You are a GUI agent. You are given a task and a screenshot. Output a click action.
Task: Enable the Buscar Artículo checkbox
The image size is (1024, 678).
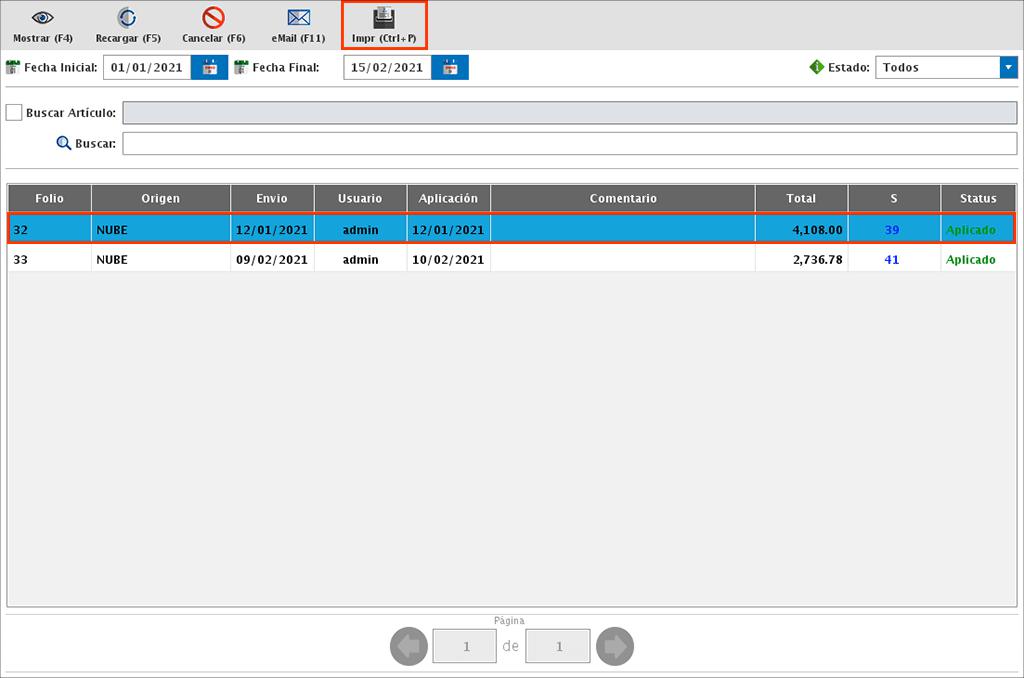14,113
